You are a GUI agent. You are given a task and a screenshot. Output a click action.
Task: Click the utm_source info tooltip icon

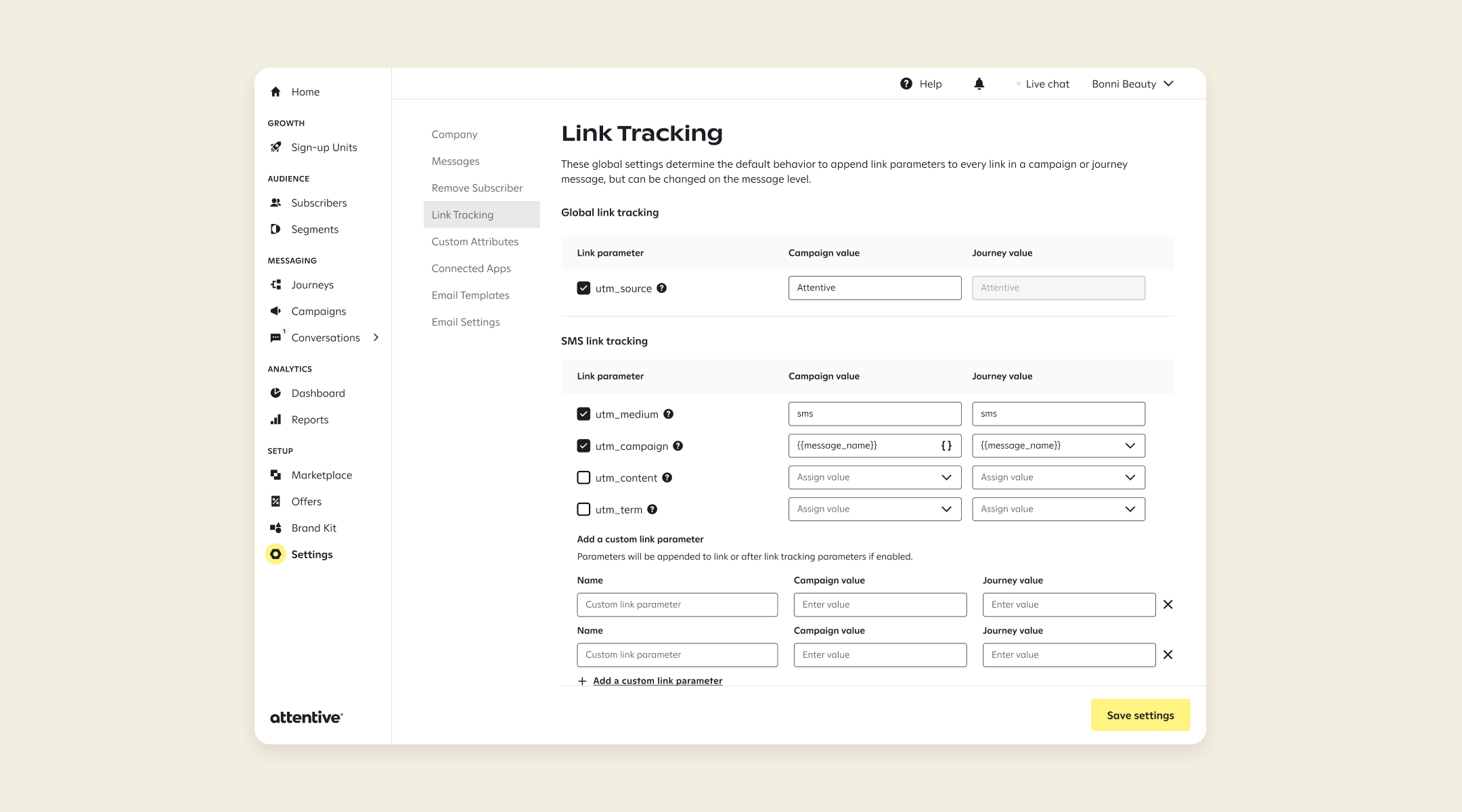coord(662,288)
